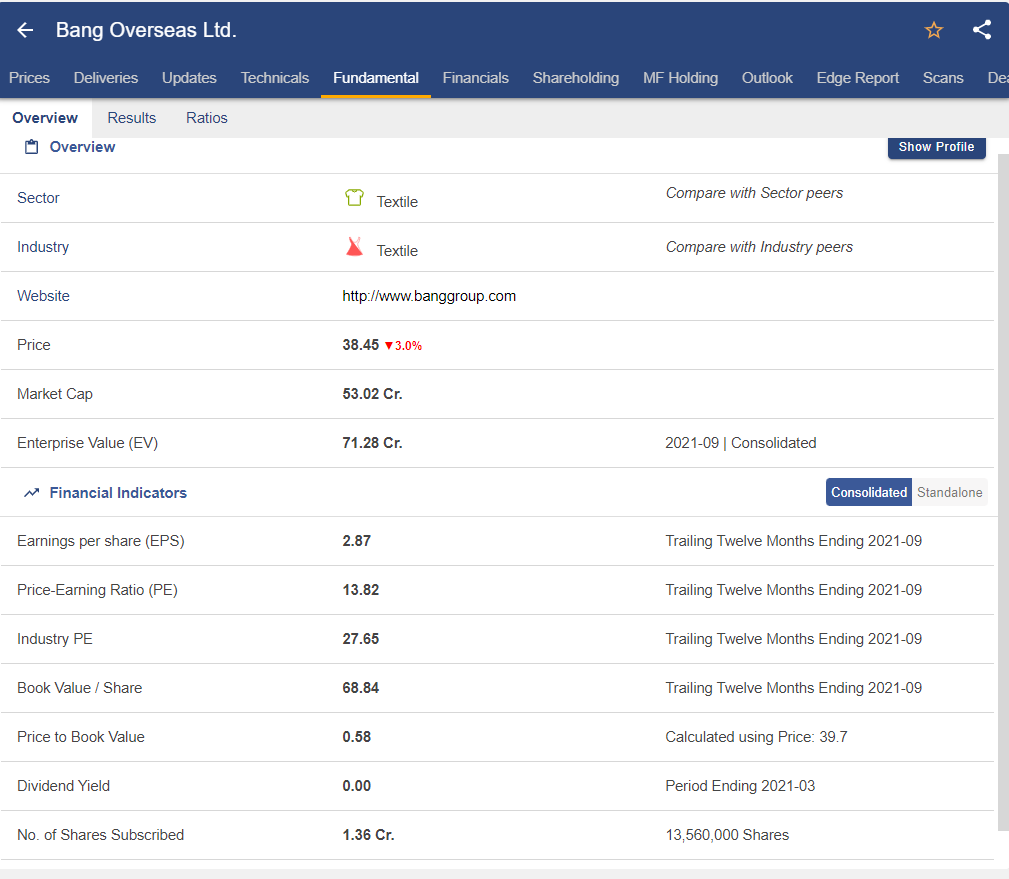Open the Scans tab
This screenshot has height=879, width=1009.
point(943,78)
